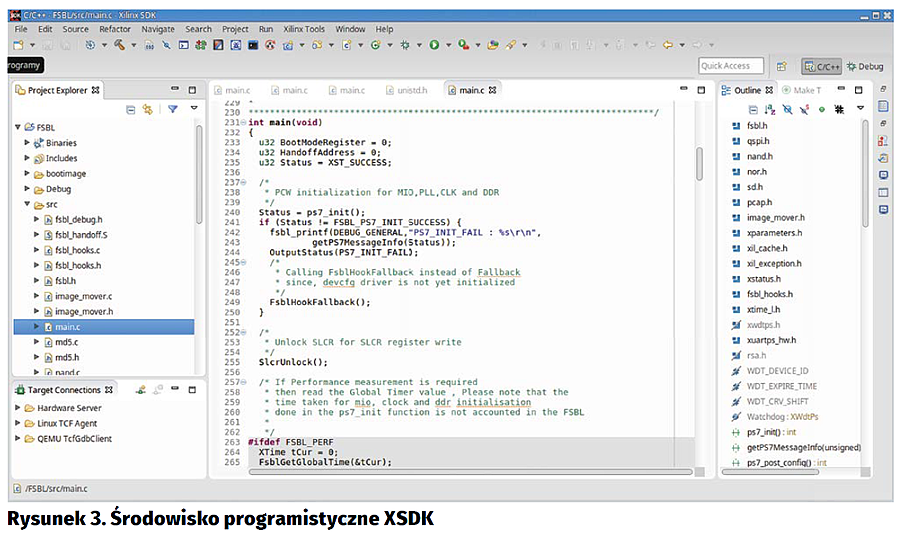This screenshot has width=900, height=534.
Task: Expand the Hardware Server folder
Action: tap(17, 408)
